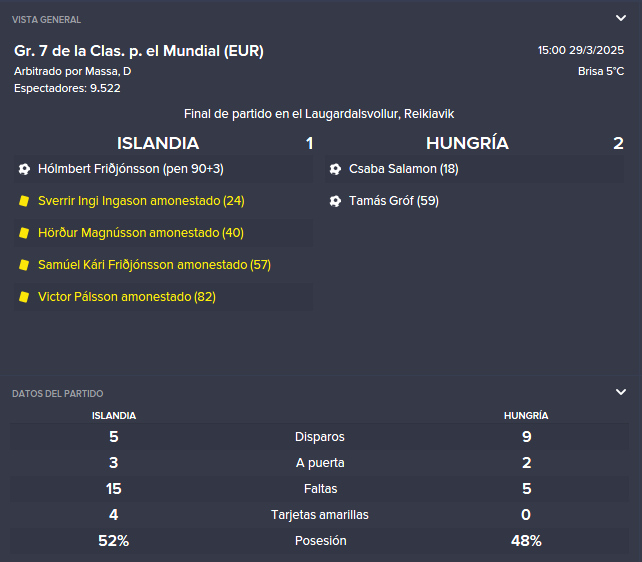Open Victor Pálsson booking event
Viewport: 642px width, 562px height.
(x=163, y=297)
